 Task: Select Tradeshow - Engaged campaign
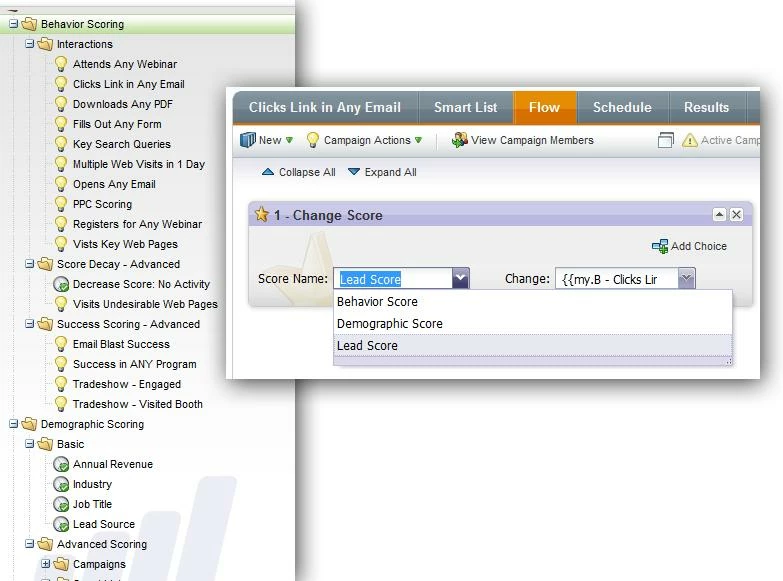127,384
